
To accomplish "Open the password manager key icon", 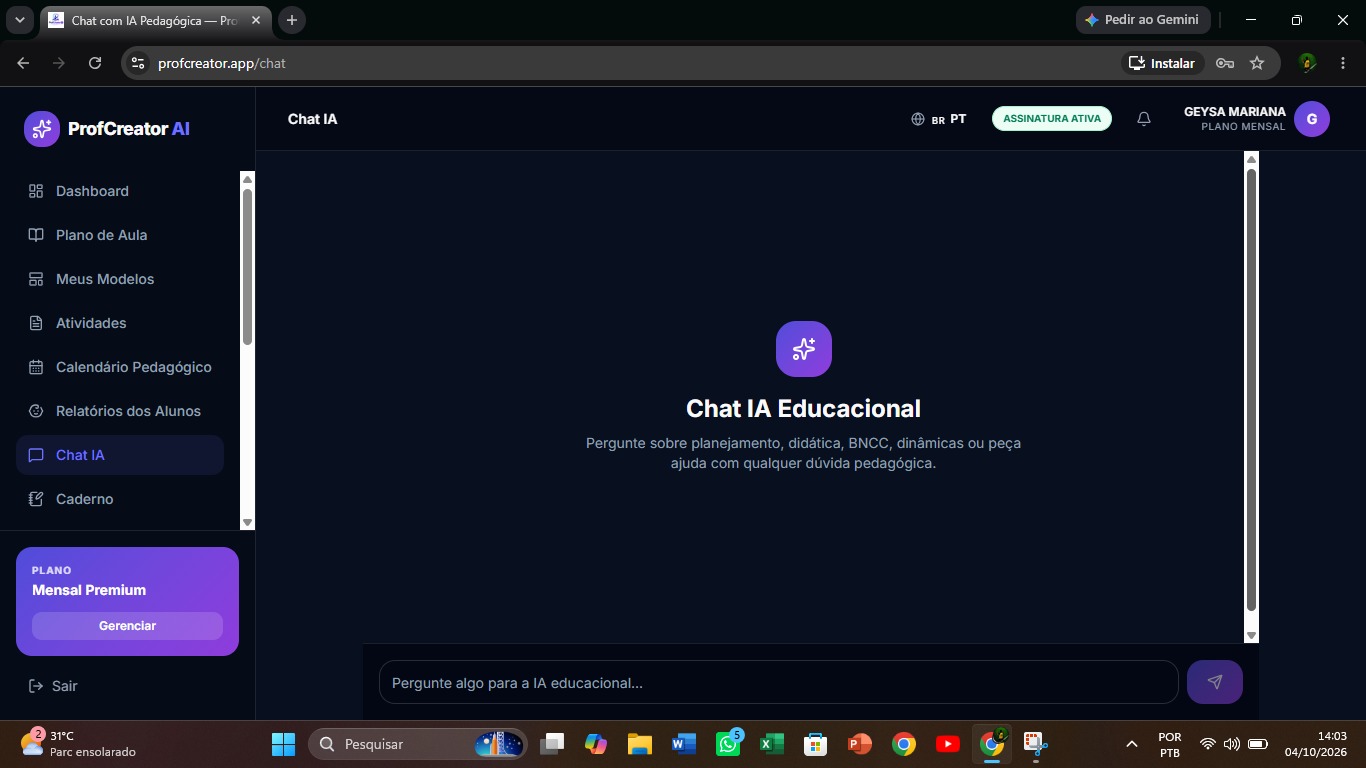I will [x=1224, y=63].
